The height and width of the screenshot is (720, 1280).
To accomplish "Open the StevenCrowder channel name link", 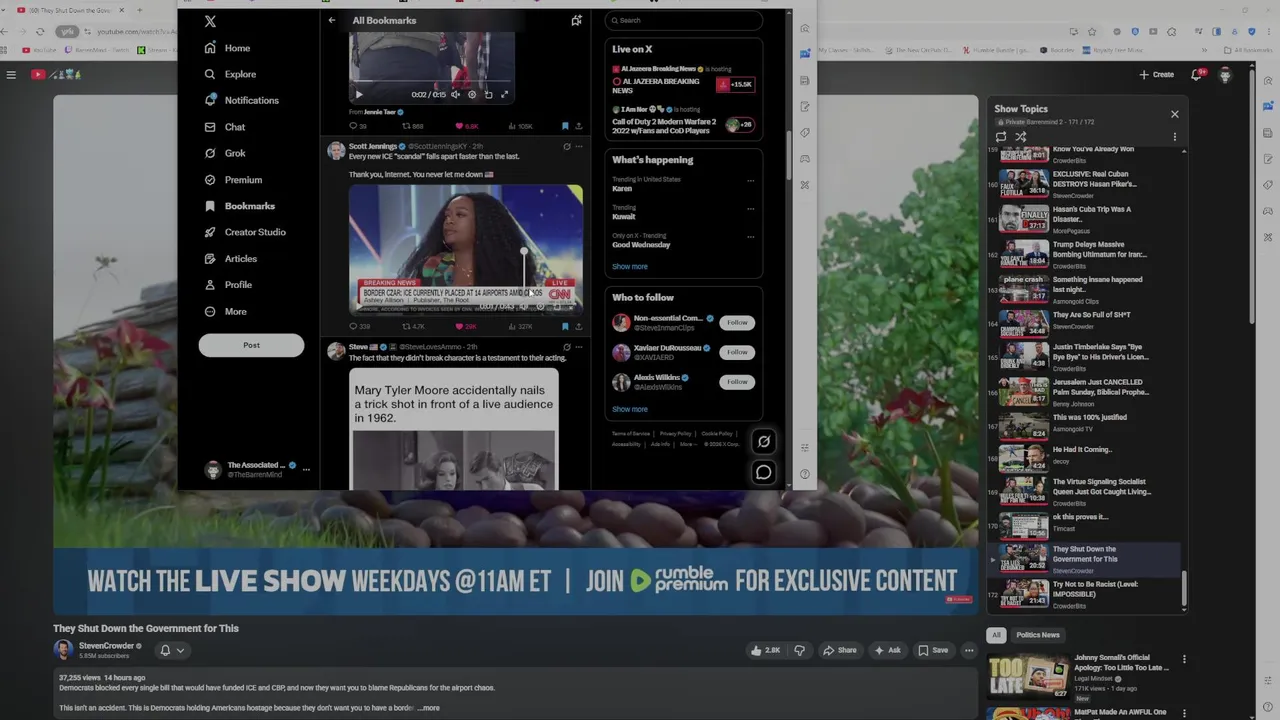I will pos(106,646).
